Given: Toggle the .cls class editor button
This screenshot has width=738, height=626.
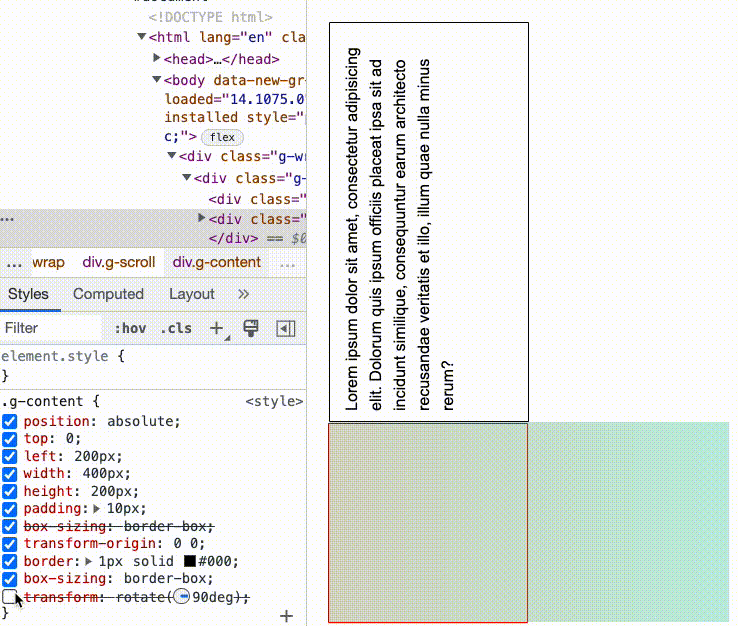Looking at the screenshot, I should click(176, 328).
